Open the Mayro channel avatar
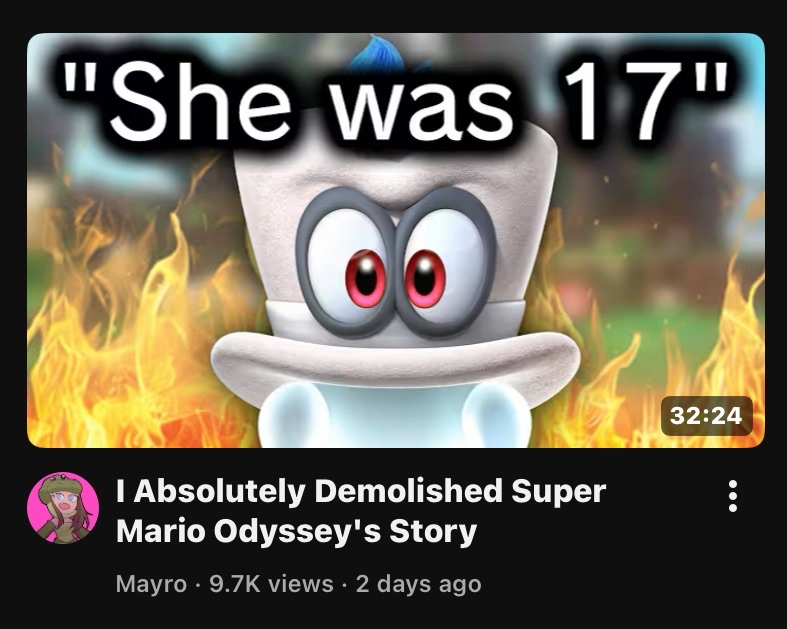This screenshot has width=787, height=629. pyautogui.click(x=63, y=508)
